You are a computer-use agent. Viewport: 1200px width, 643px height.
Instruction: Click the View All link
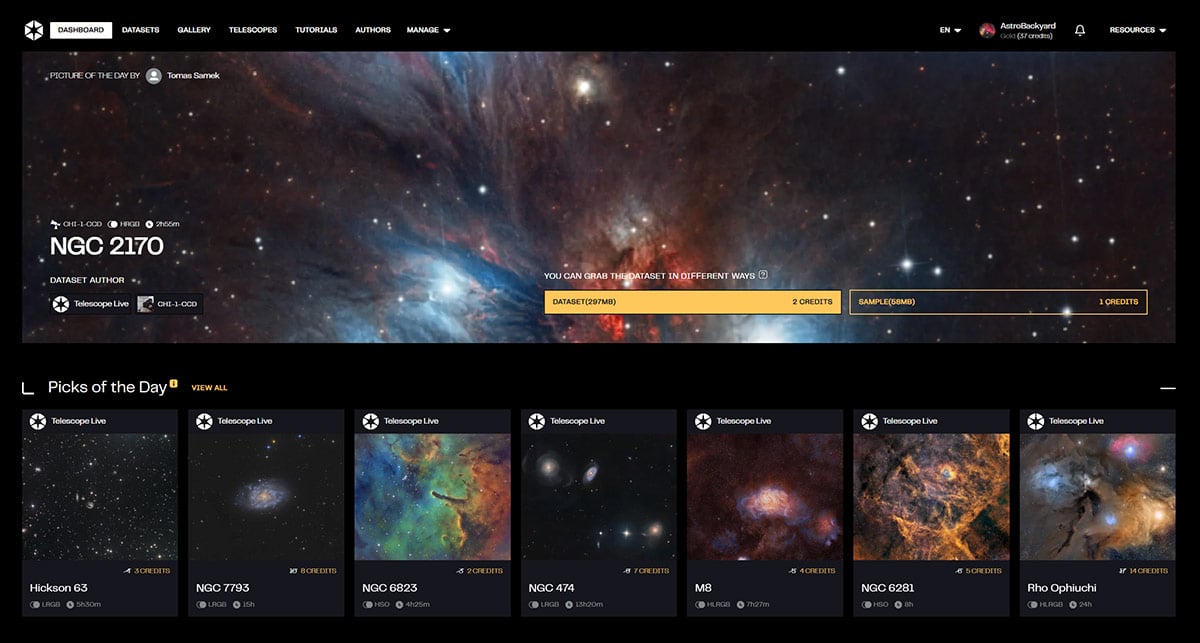pos(209,387)
